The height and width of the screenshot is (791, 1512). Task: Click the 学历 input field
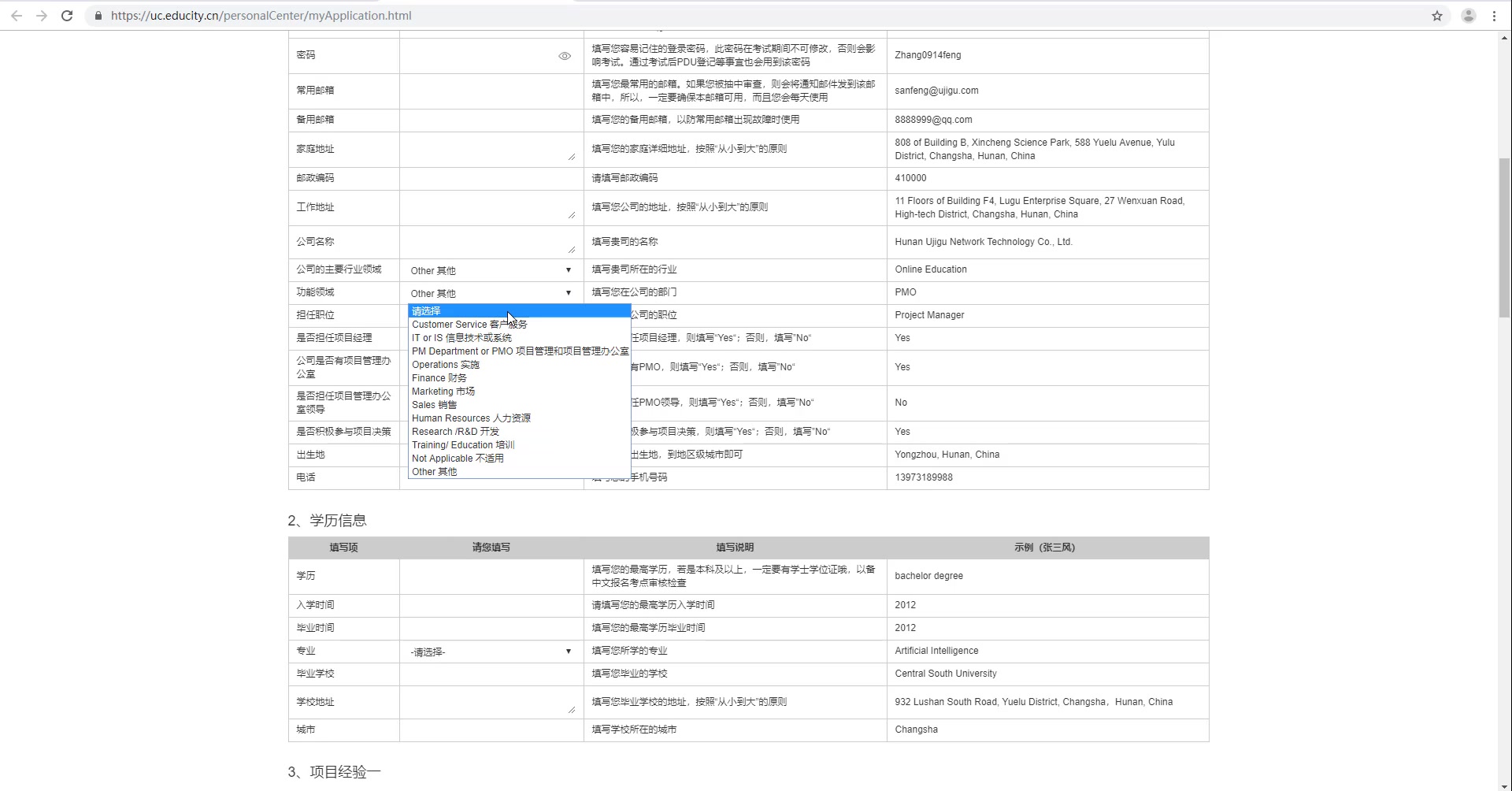491,576
